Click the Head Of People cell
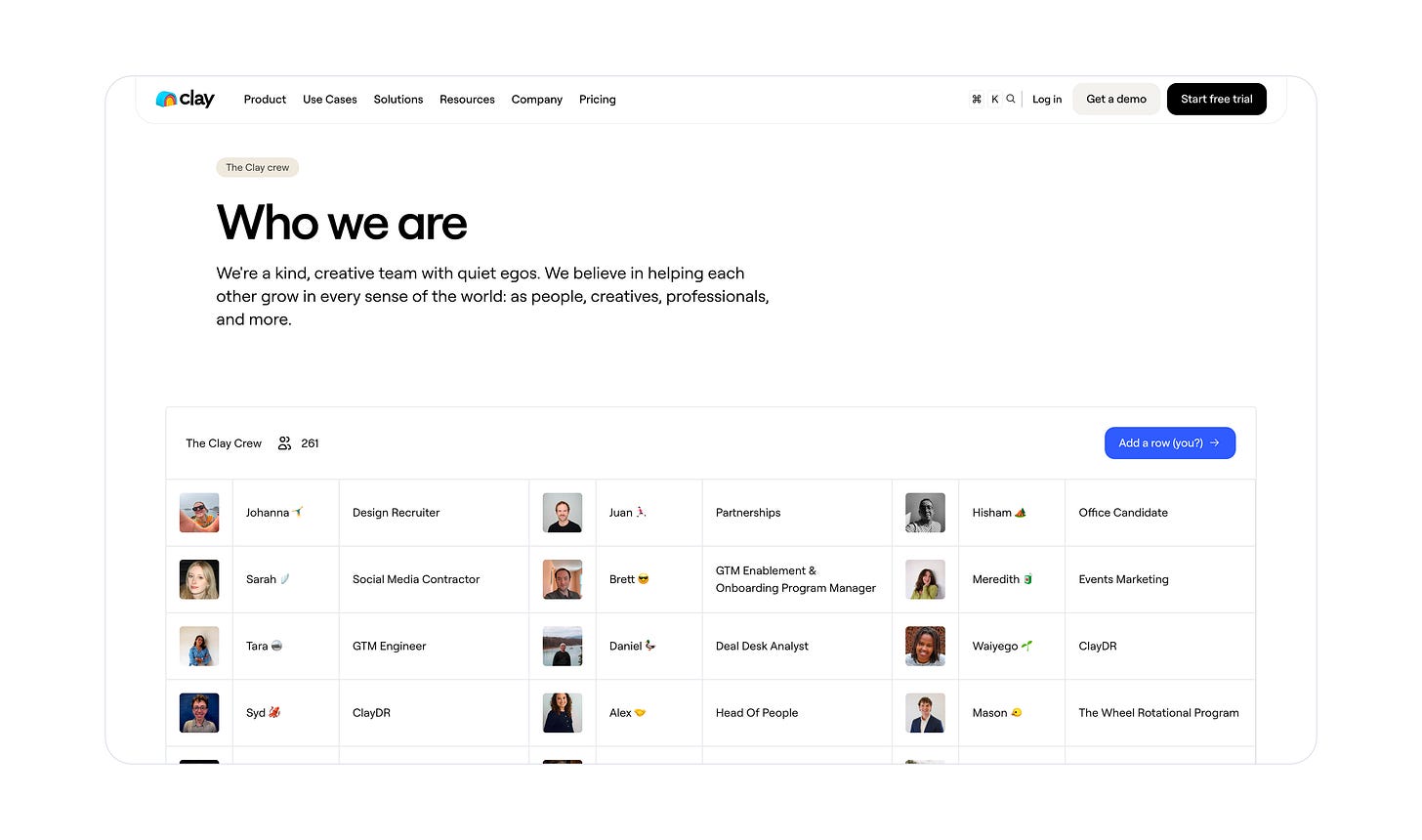Screen dimensions: 1422x840 [797, 713]
